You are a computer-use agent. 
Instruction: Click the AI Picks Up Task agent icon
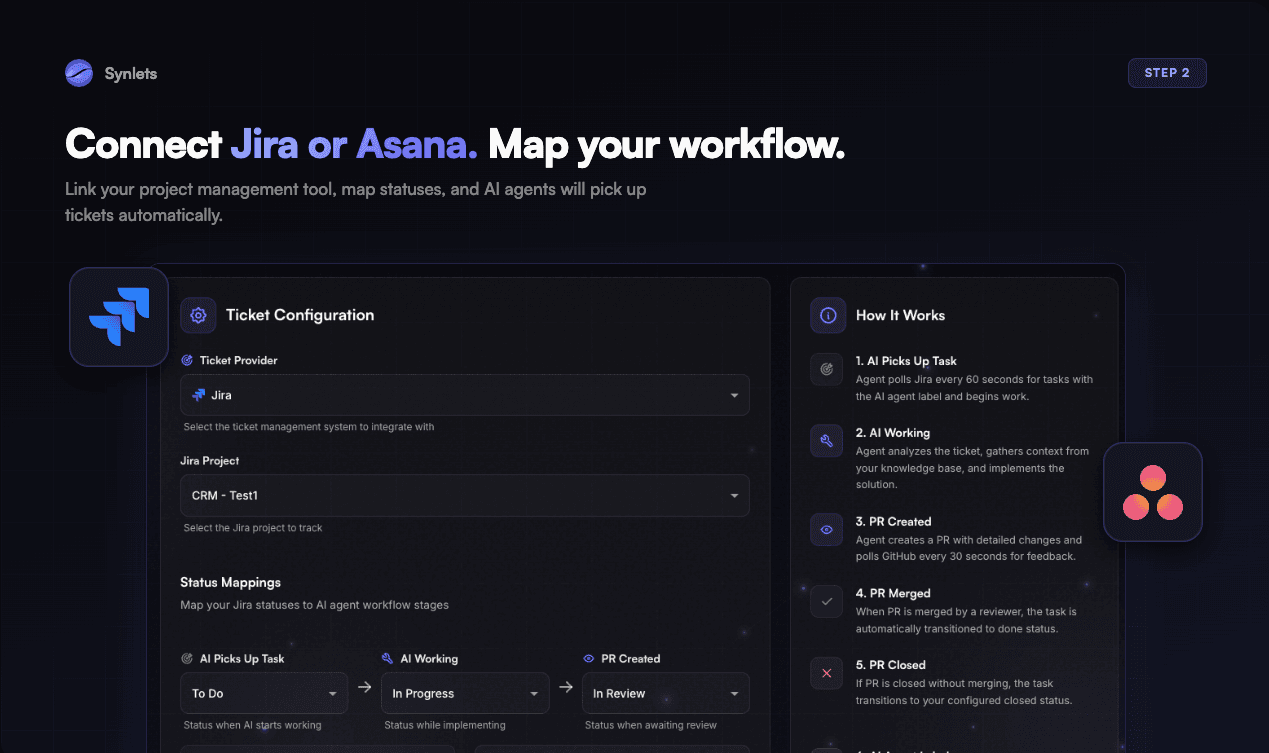coord(826,369)
